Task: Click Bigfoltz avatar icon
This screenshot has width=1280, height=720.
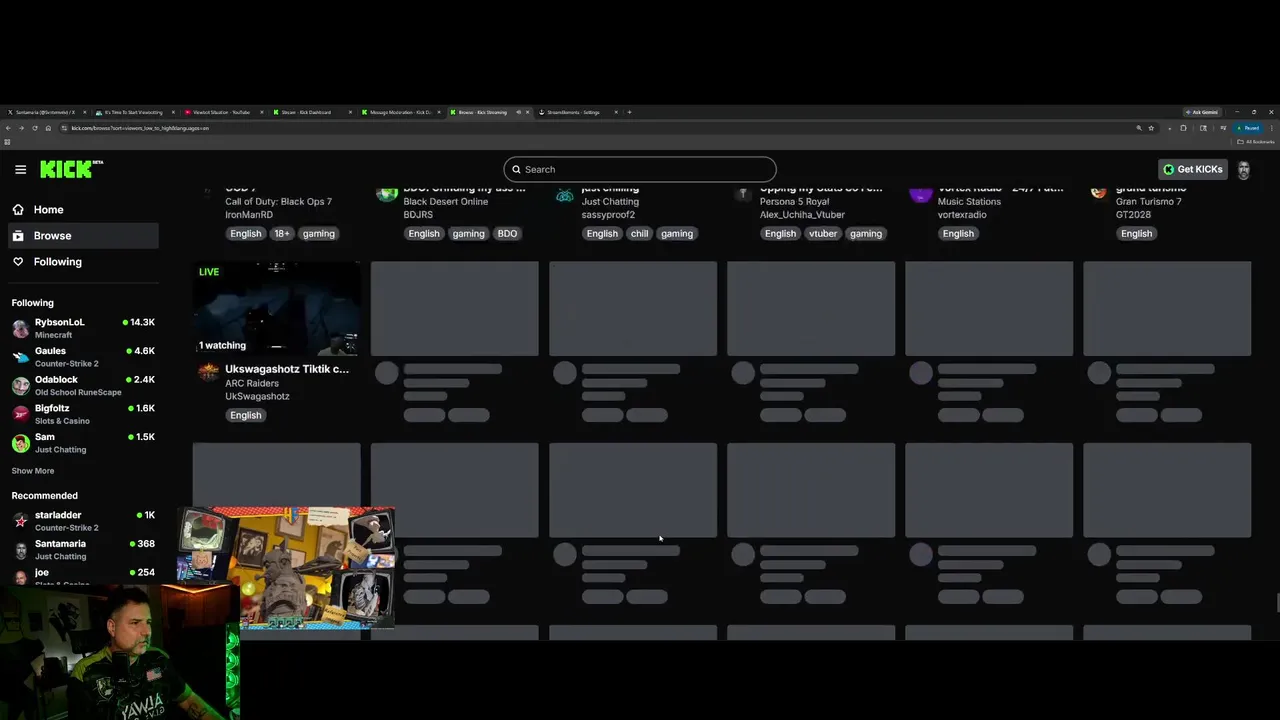Action: coord(20,414)
